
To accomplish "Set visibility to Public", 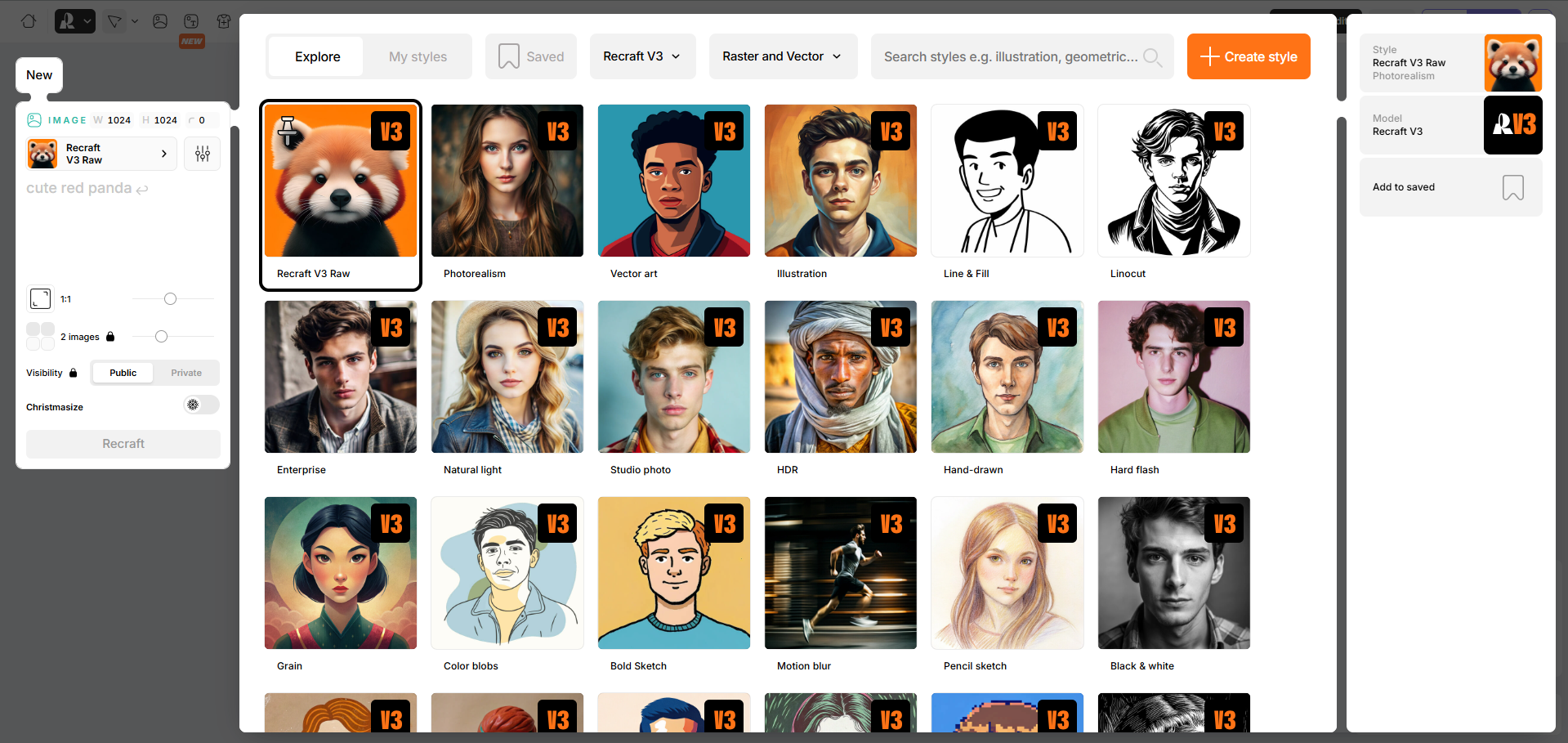I will pyautogui.click(x=123, y=373).
